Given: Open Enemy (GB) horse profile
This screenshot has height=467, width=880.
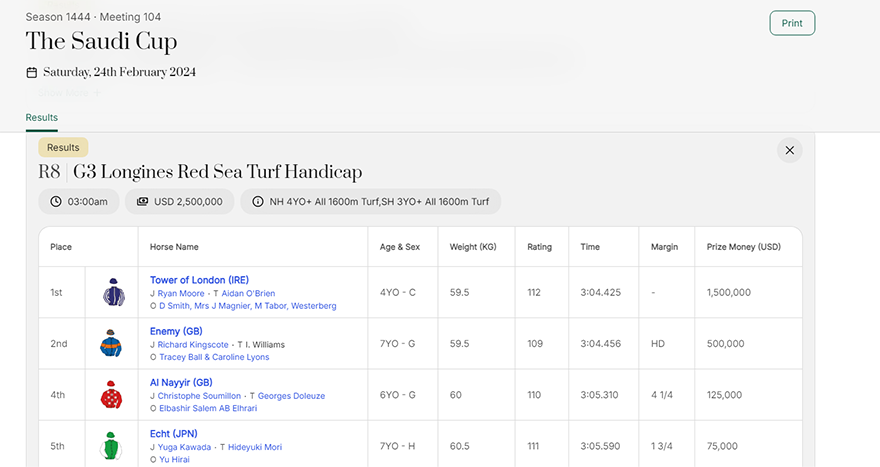Looking at the screenshot, I should (176, 331).
